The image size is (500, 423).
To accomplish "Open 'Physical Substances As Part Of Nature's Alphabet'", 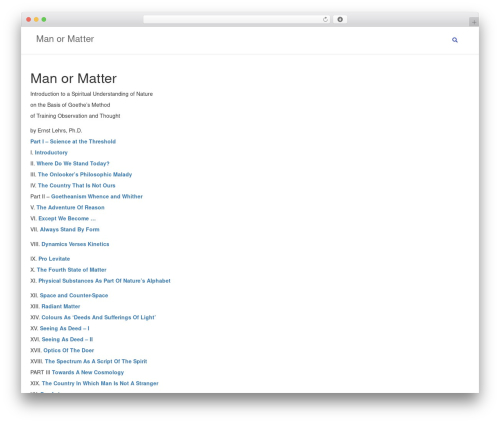I will tap(104, 281).
